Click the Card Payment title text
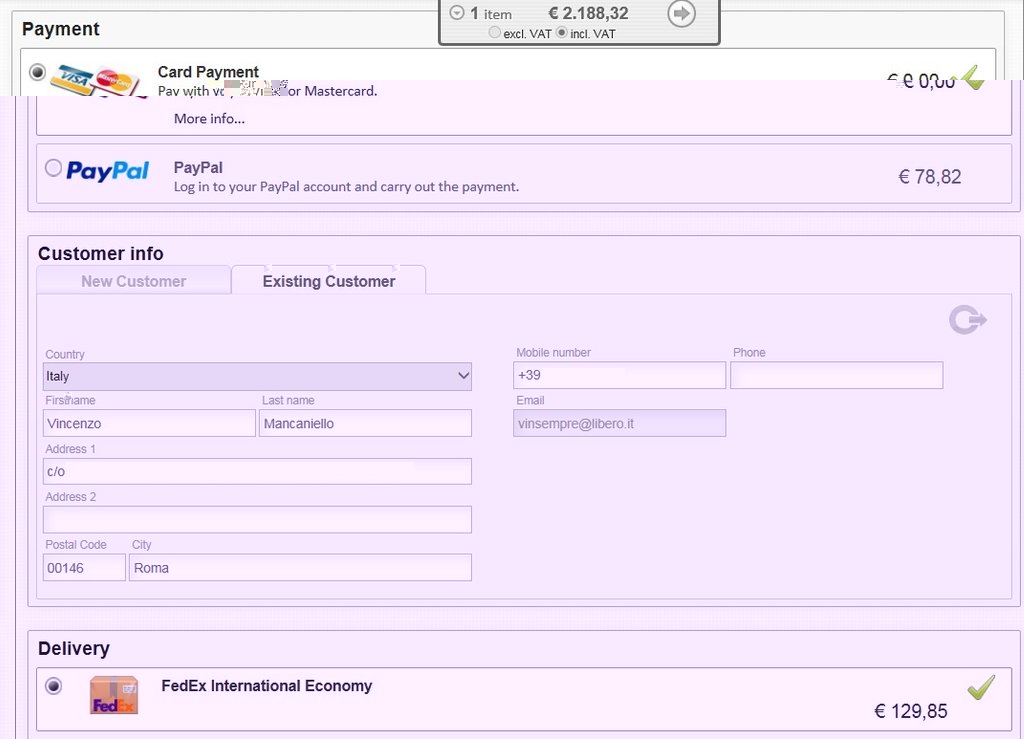 tap(208, 72)
